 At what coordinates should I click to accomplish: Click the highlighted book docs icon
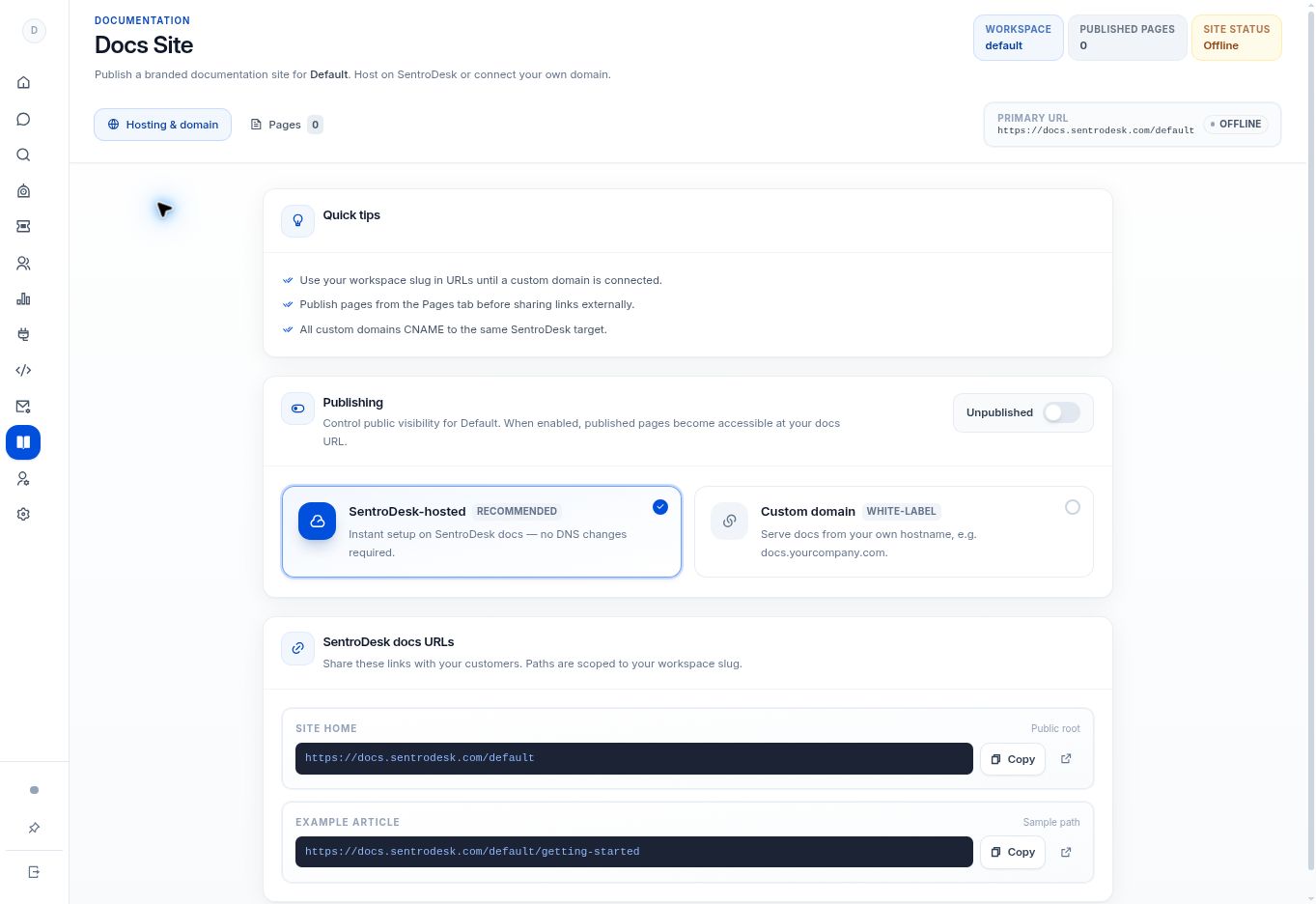pos(23,442)
